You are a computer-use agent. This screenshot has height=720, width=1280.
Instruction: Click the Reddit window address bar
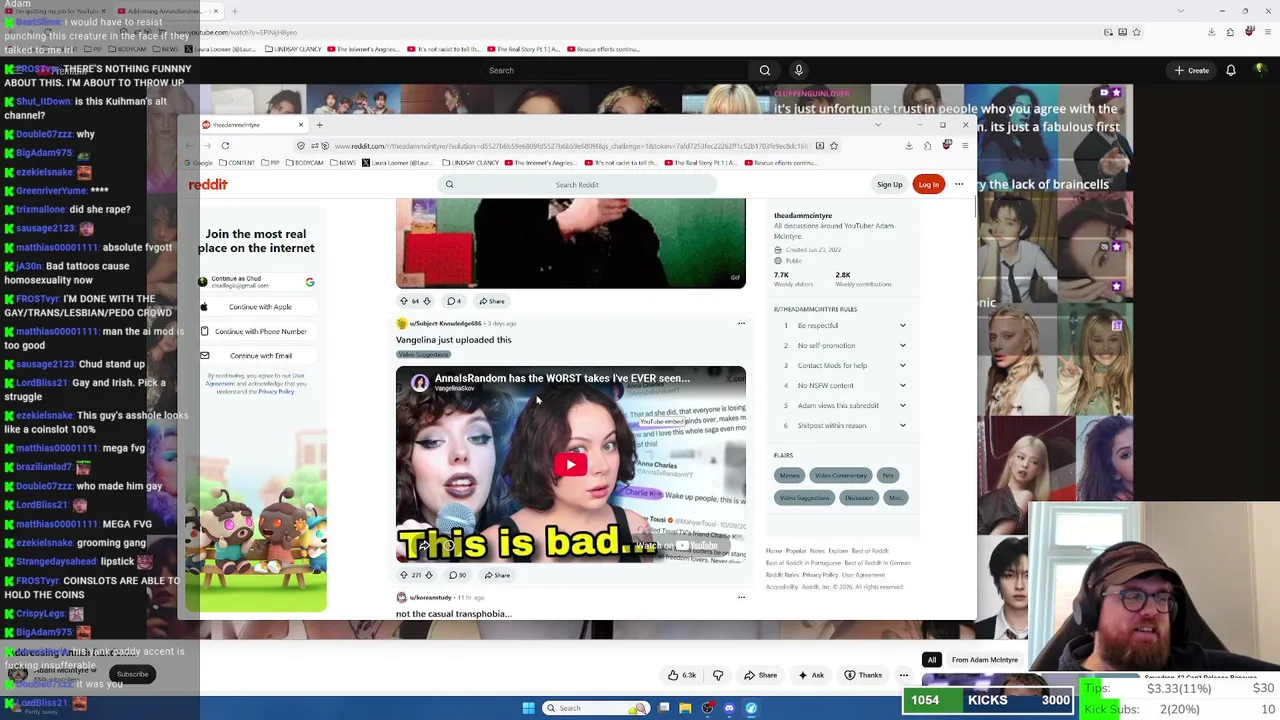(570, 145)
